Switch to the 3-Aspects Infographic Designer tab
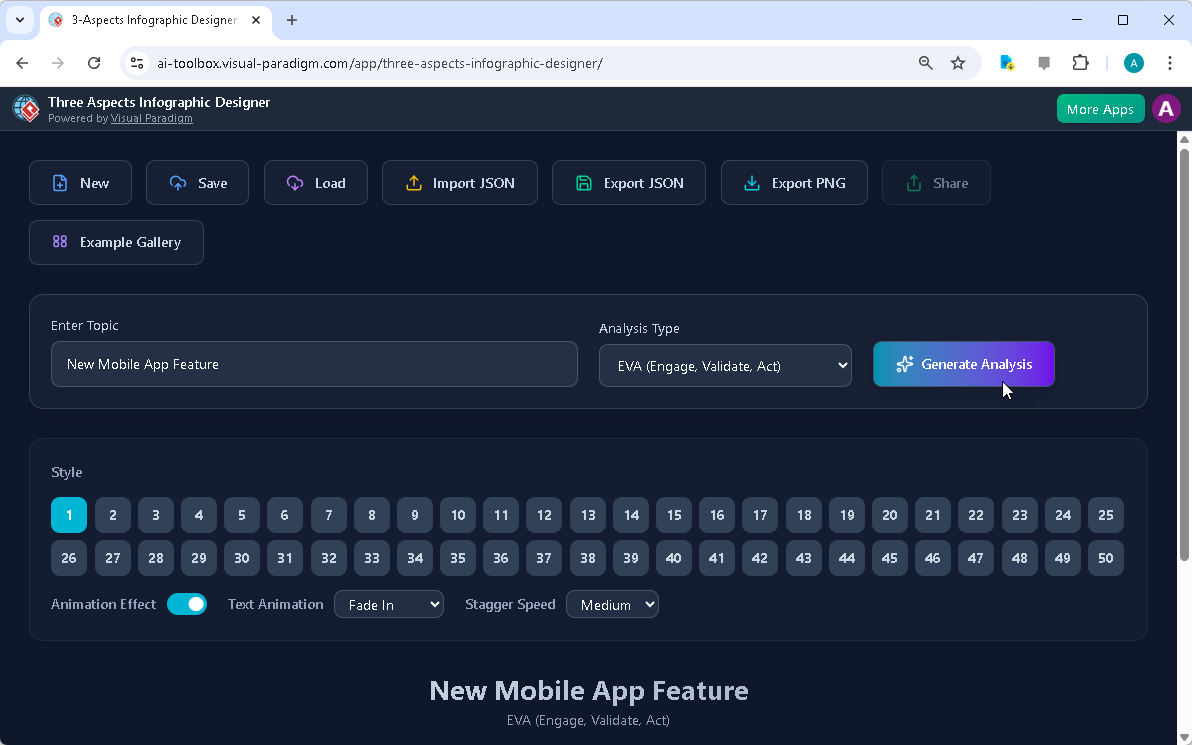Viewport: 1192px width, 745px height. pos(150,20)
